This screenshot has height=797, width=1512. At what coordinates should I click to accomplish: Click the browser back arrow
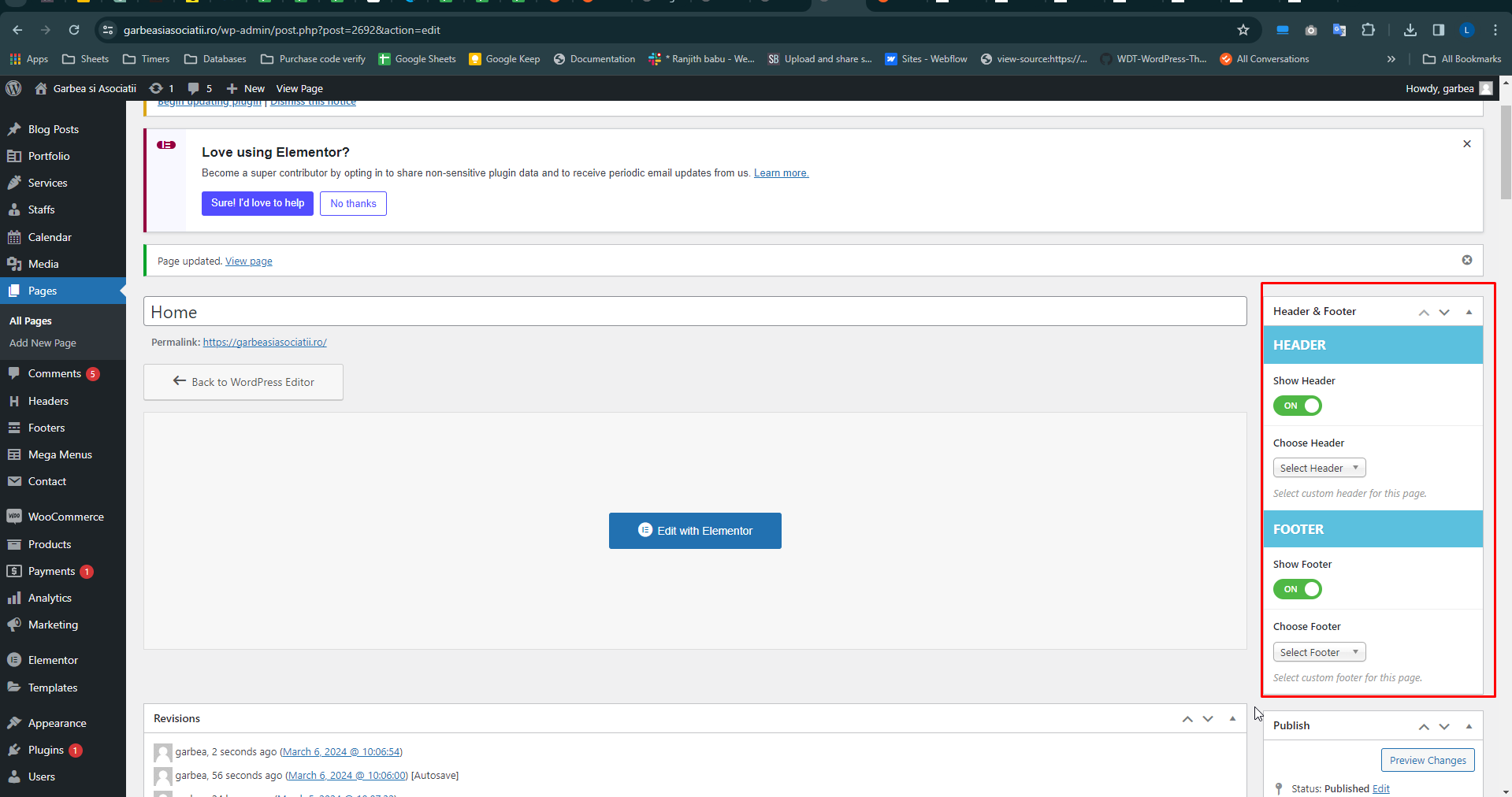pyautogui.click(x=17, y=30)
